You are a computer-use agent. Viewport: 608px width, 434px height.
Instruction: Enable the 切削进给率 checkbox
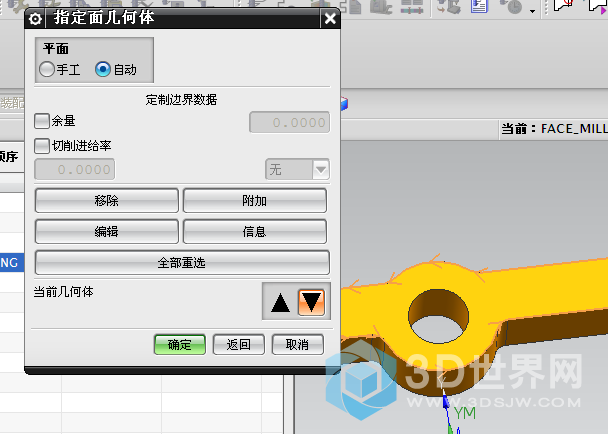click(42, 146)
